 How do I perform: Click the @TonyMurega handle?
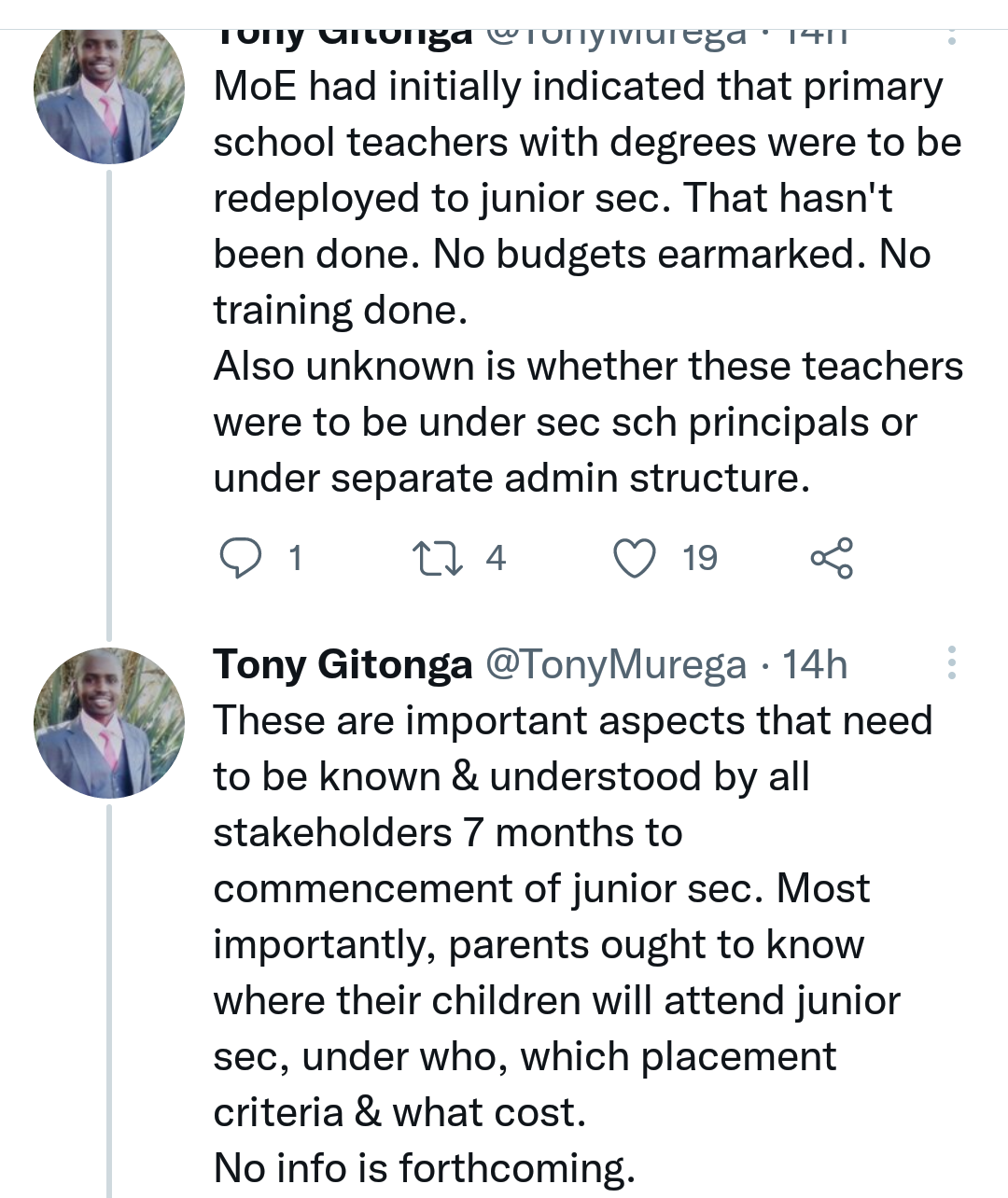click(616, 664)
